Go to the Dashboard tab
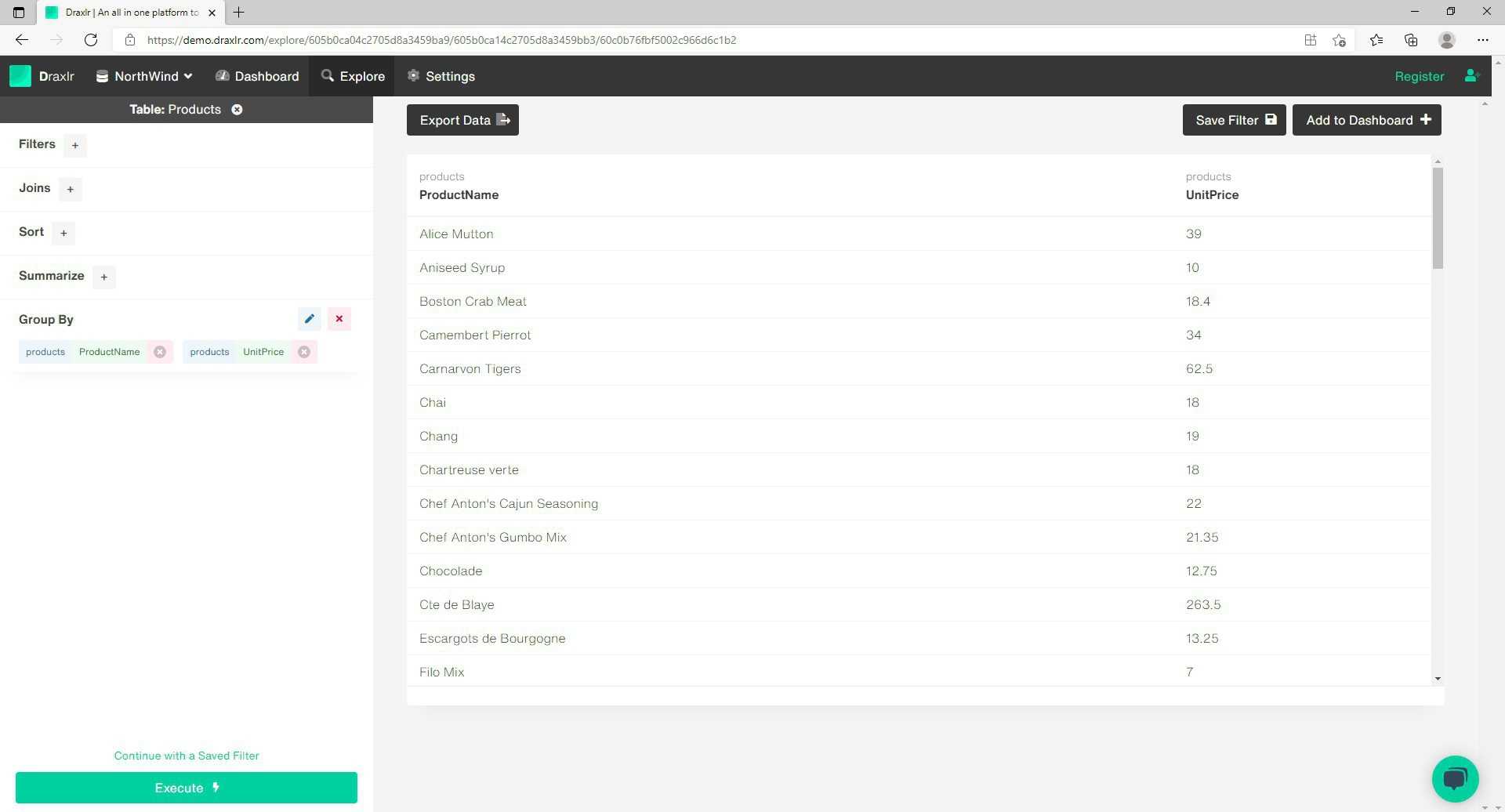 (257, 76)
